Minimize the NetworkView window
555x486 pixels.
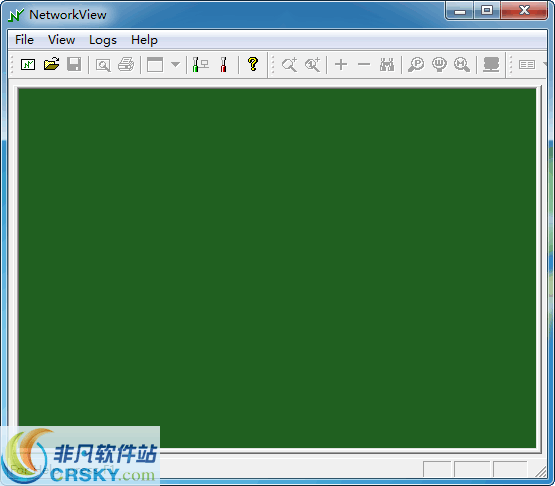(x=460, y=11)
